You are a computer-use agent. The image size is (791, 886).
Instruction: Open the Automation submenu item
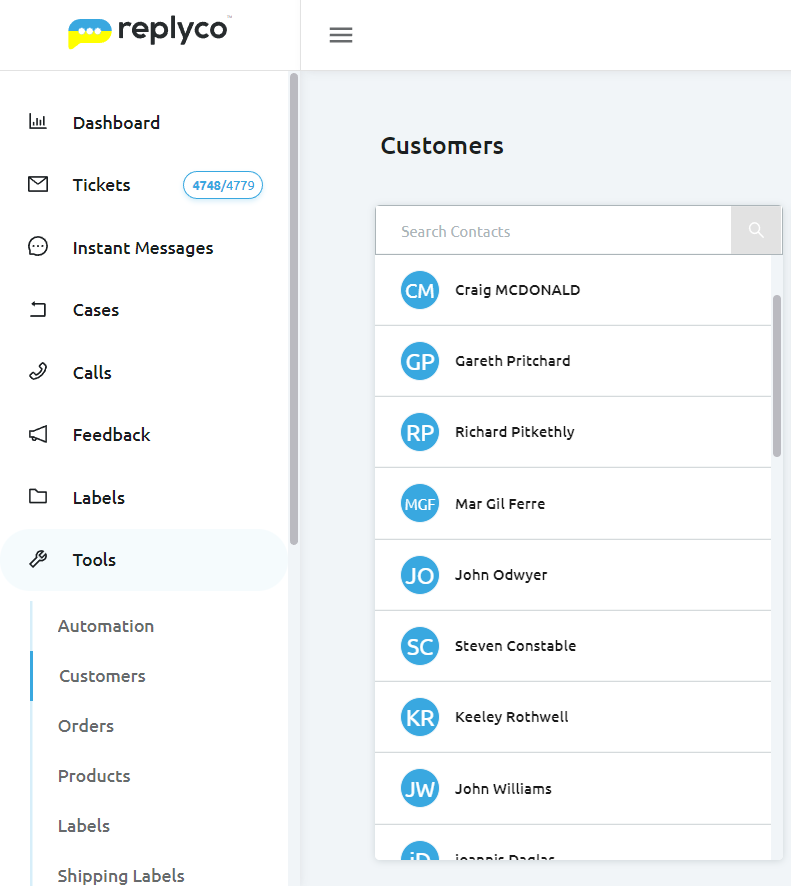coord(106,626)
